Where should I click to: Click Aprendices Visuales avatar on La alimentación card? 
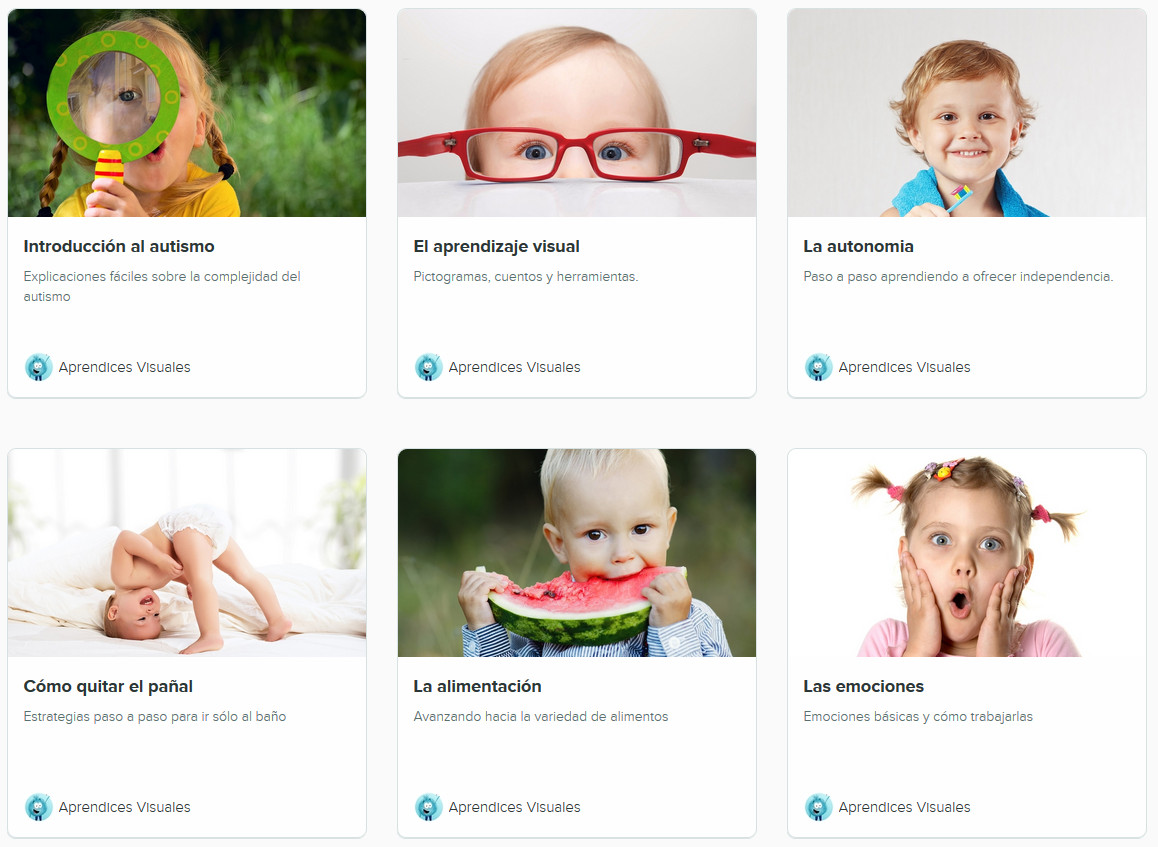pos(428,807)
